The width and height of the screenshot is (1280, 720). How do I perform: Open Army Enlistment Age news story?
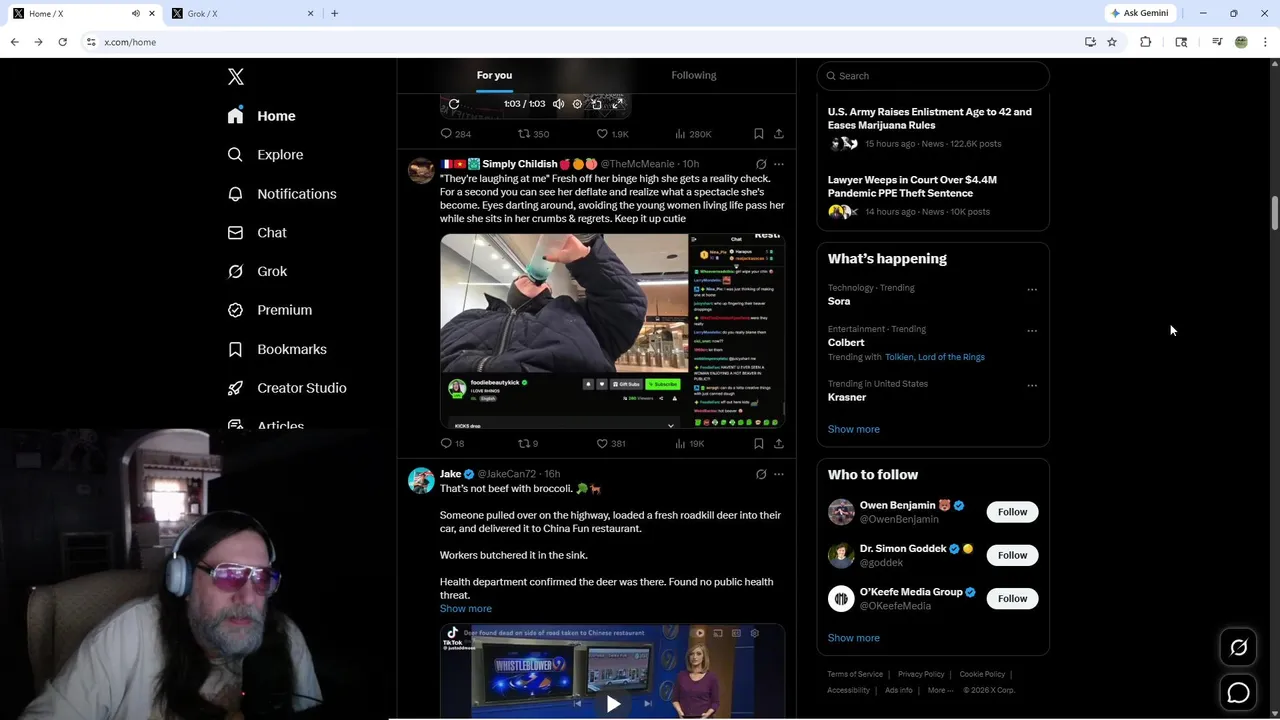click(933, 127)
